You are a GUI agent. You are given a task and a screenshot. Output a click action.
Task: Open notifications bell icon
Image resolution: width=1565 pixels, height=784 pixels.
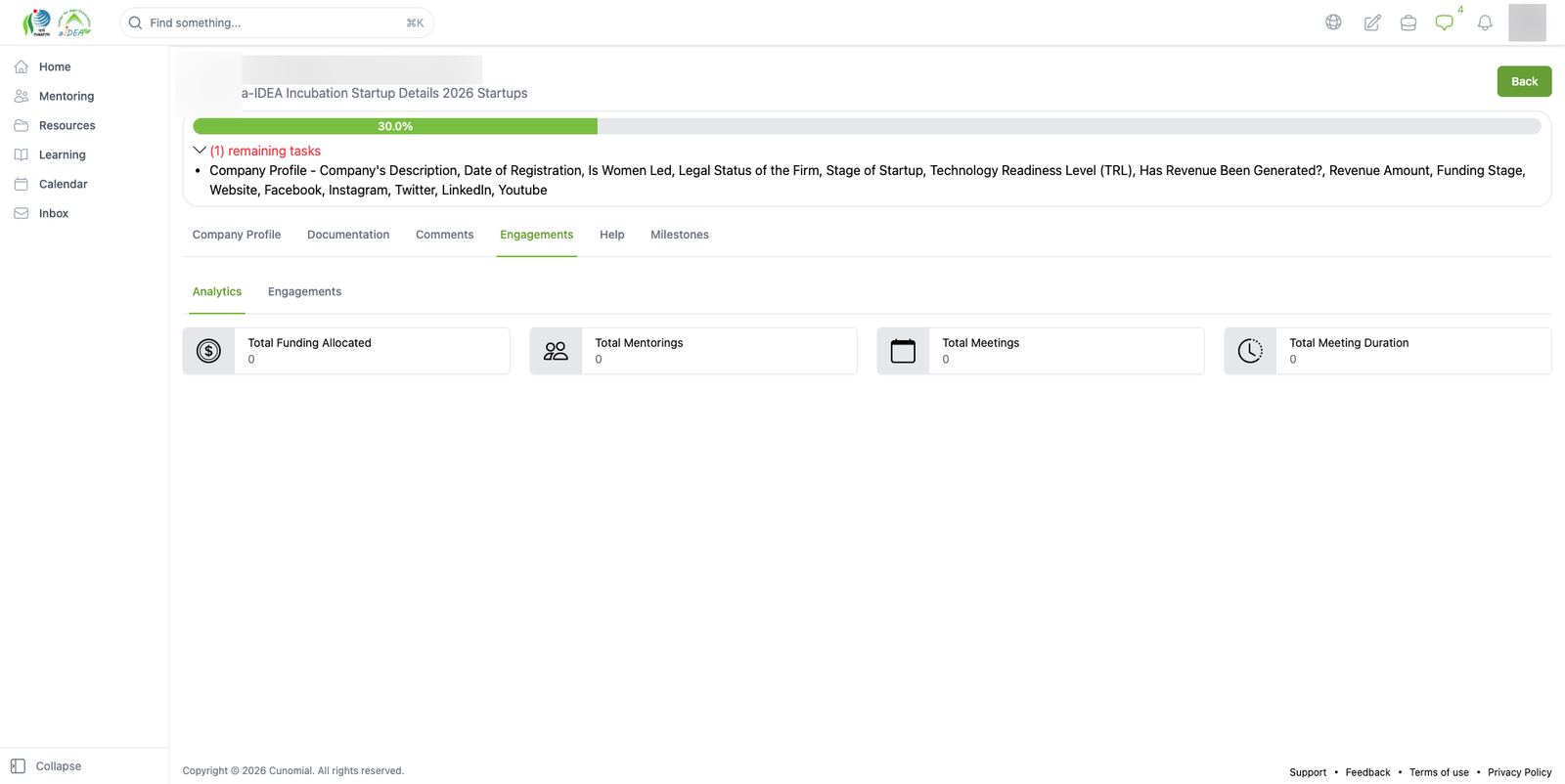coord(1485,22)
